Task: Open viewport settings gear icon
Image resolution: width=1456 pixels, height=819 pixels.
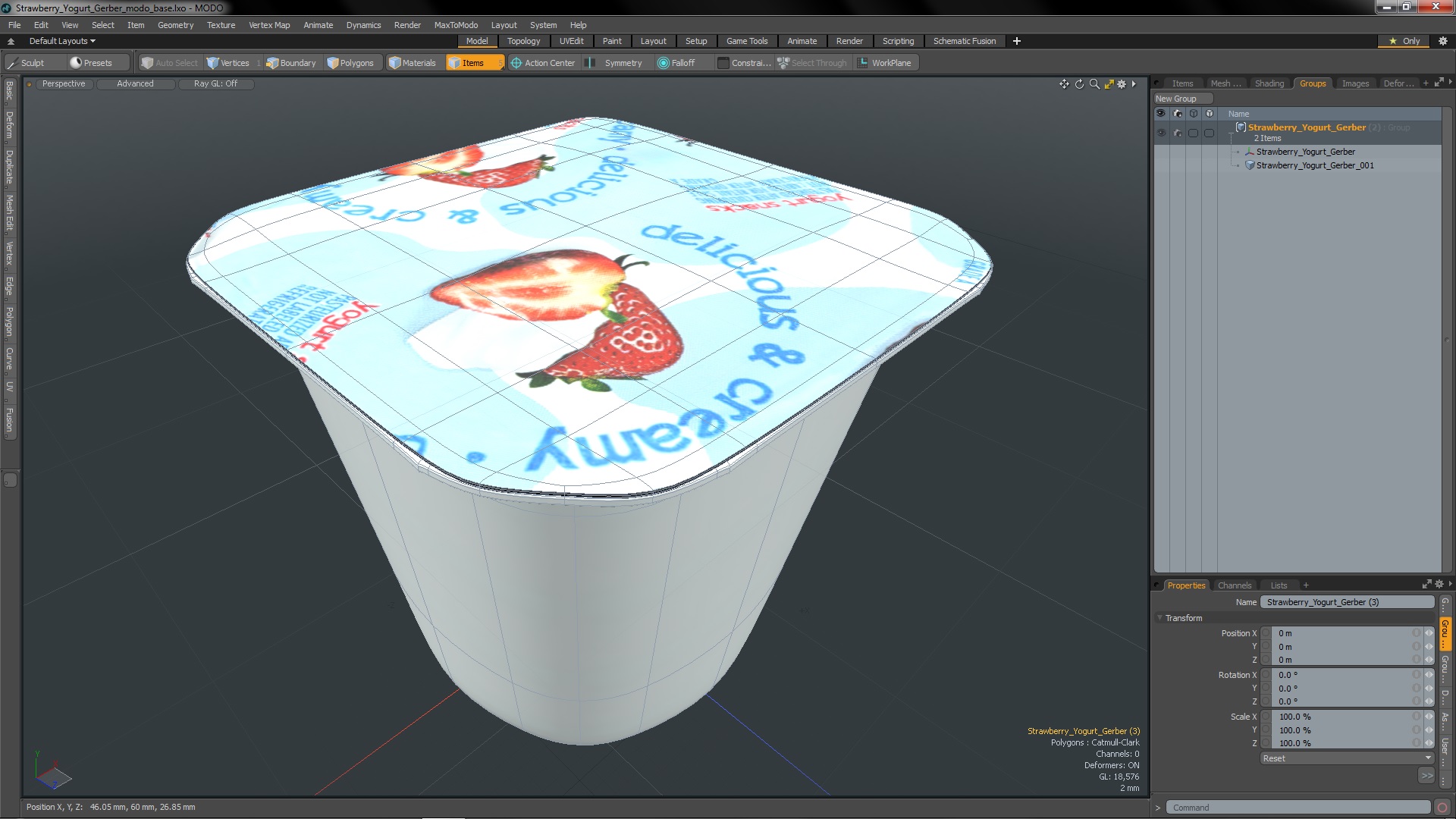Action: [1122, 84]
